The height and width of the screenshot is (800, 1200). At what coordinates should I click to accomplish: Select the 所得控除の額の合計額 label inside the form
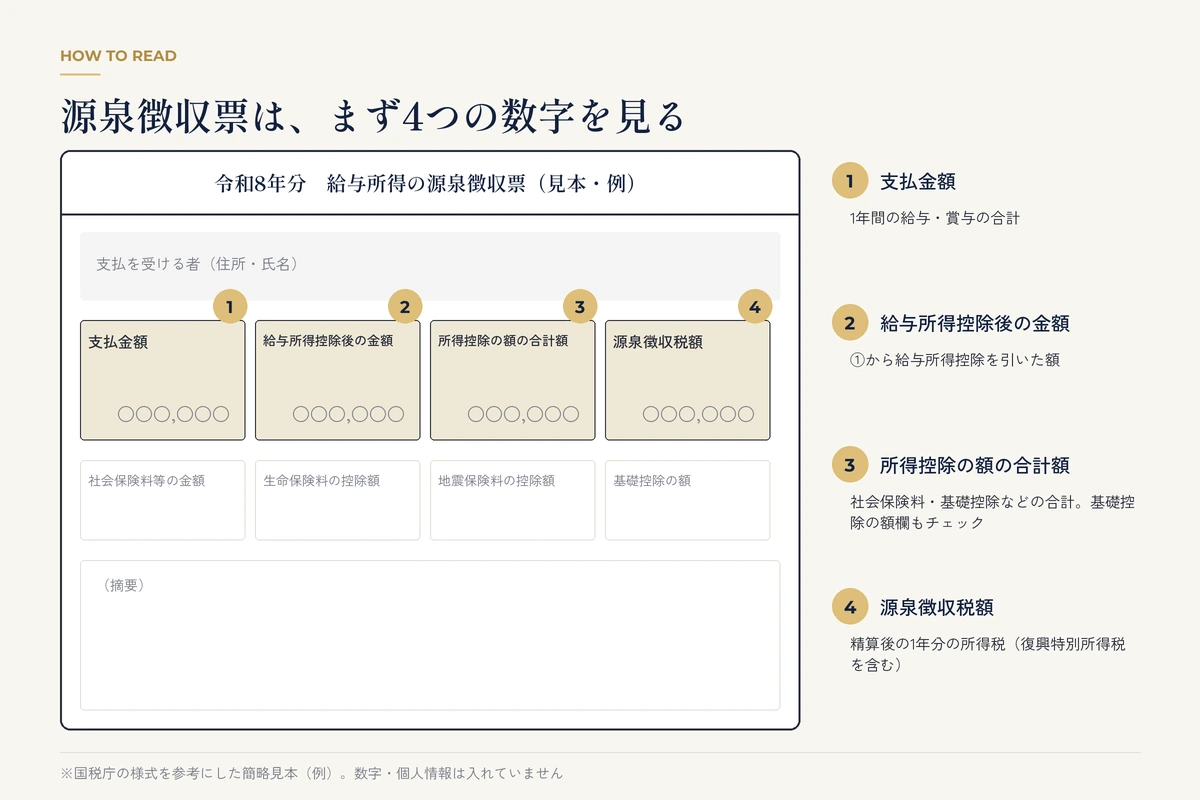503,340
